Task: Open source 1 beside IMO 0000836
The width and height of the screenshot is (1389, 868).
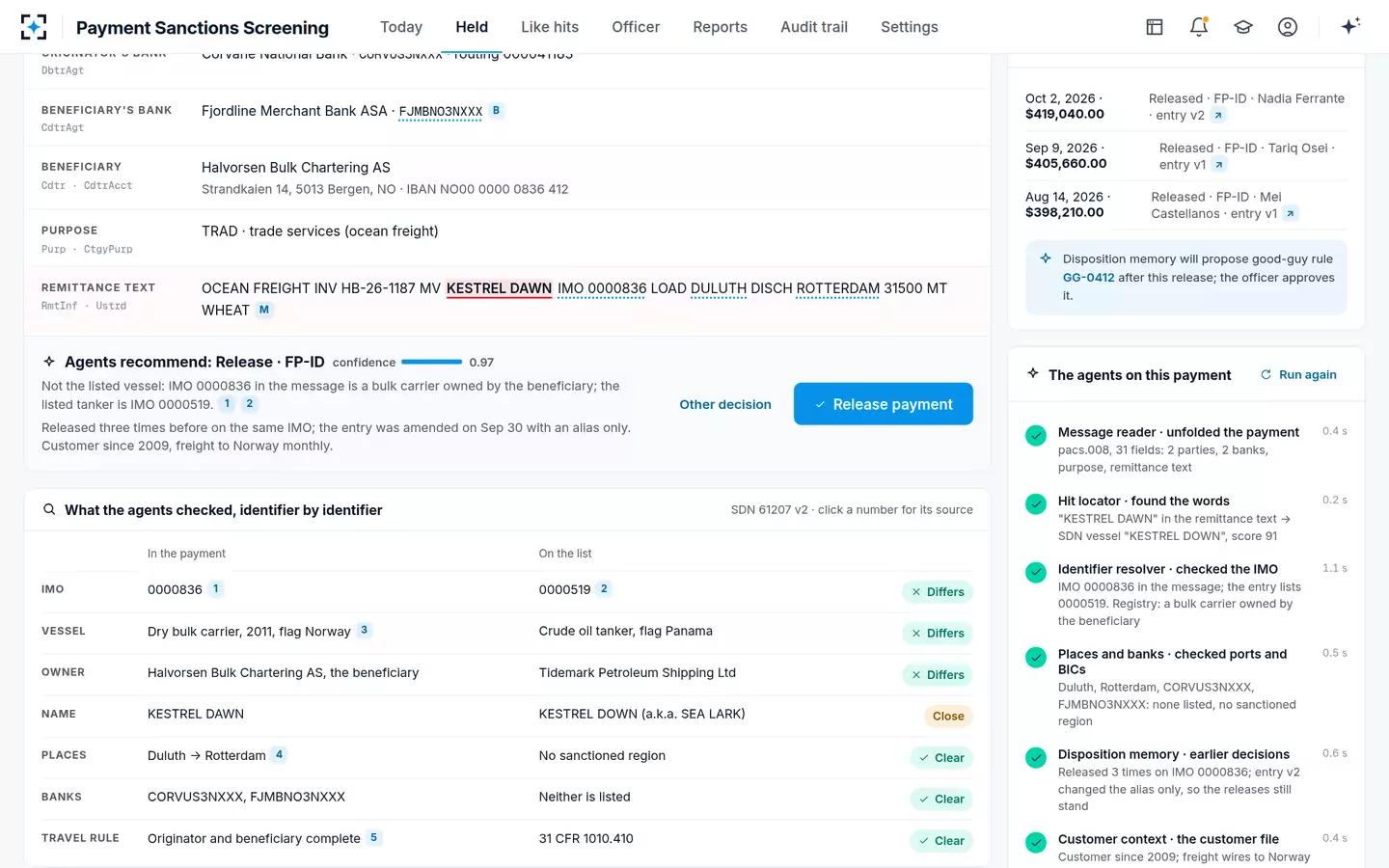Action: click(x=216, y=588)
